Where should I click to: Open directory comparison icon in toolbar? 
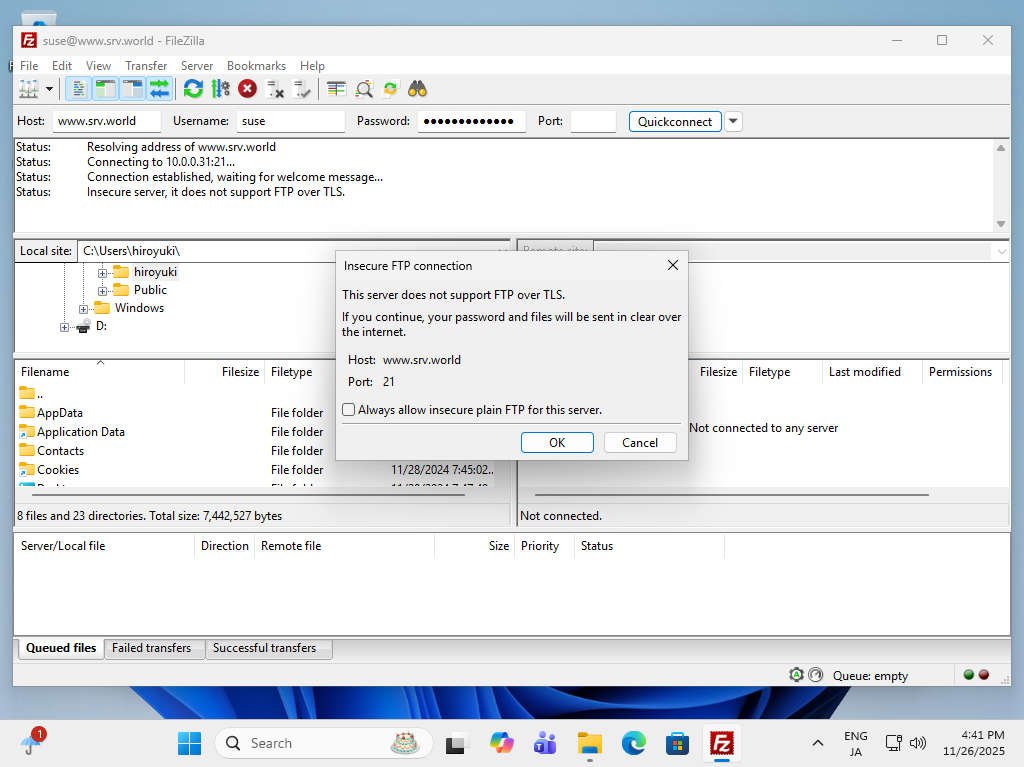coord(336,89)
